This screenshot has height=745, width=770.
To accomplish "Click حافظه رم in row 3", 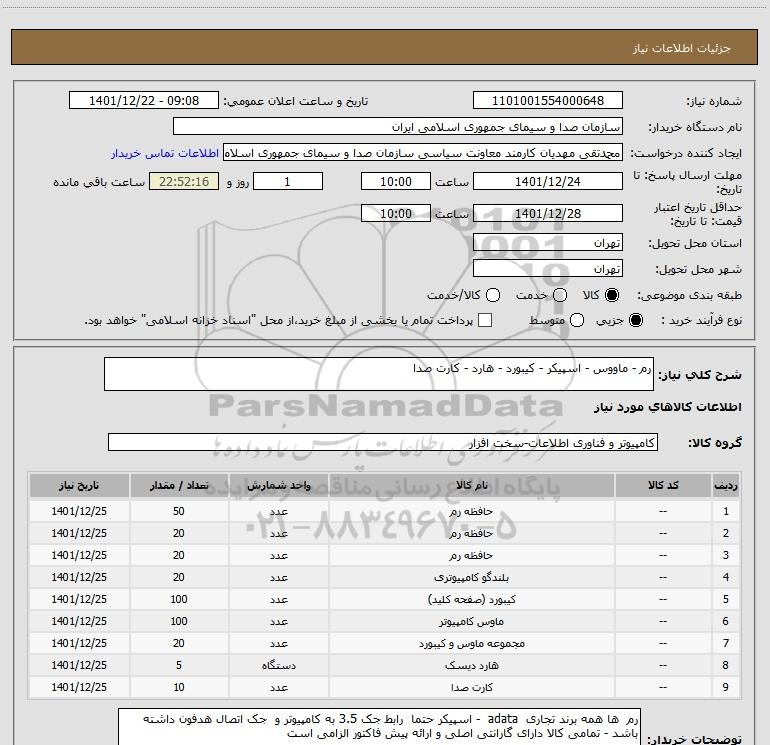I will coord(471,555).
